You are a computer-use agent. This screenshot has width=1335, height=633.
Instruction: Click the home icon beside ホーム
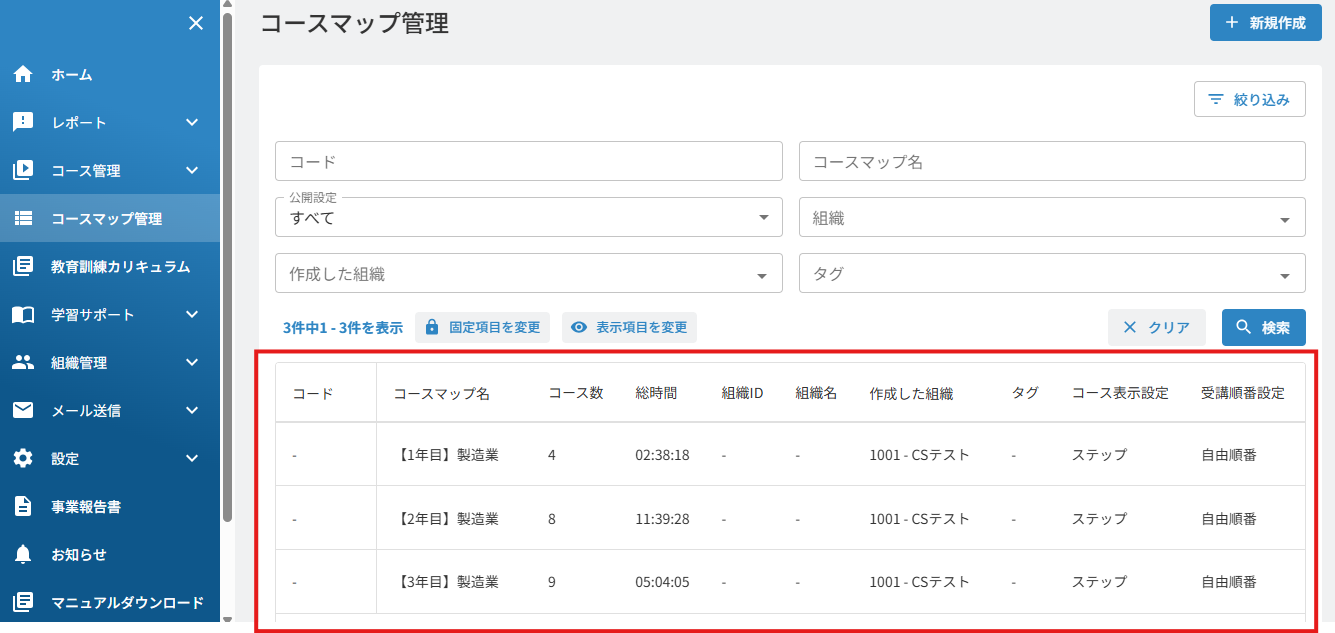click(x=23, y=75)
